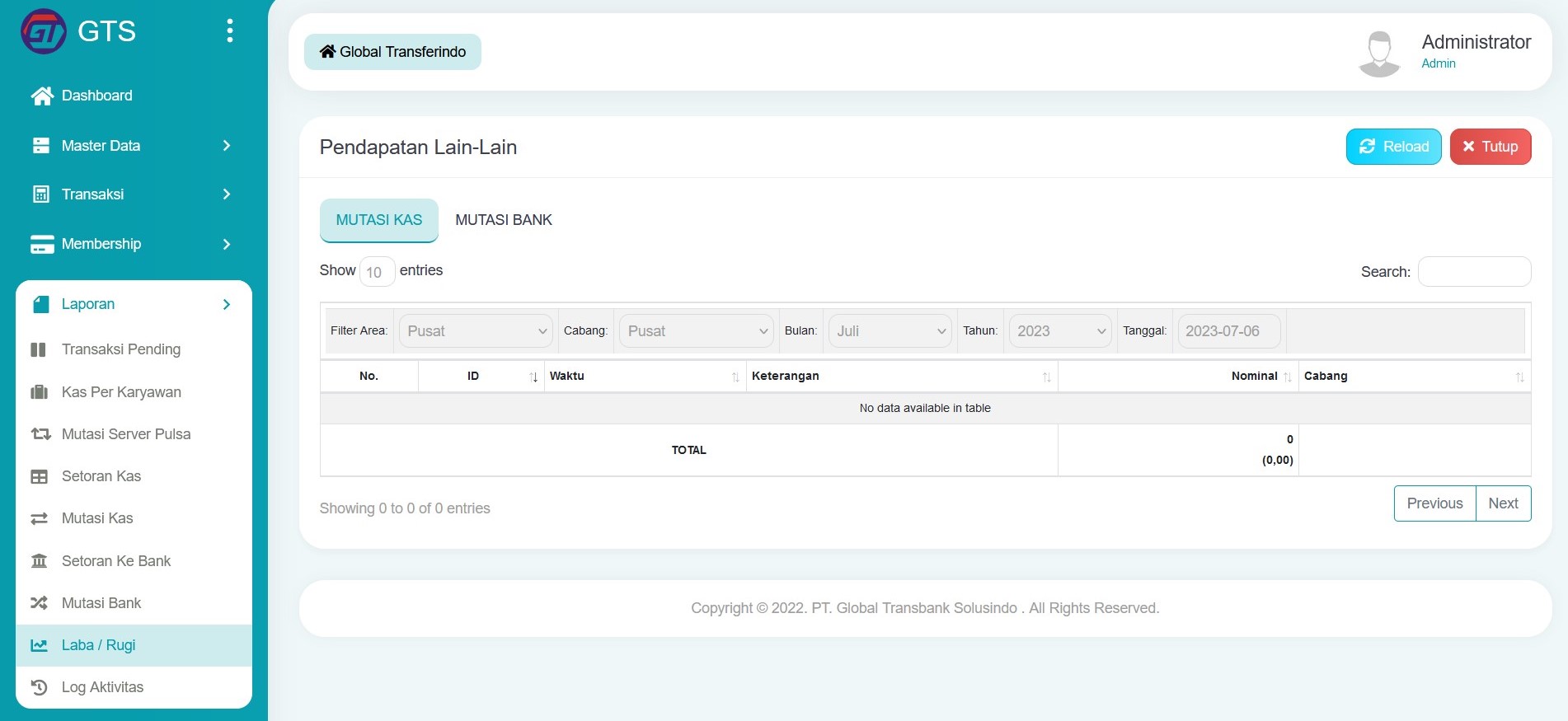Click the Membership card icon
This screenshot has width=1568, height=721.
point(42,244)
